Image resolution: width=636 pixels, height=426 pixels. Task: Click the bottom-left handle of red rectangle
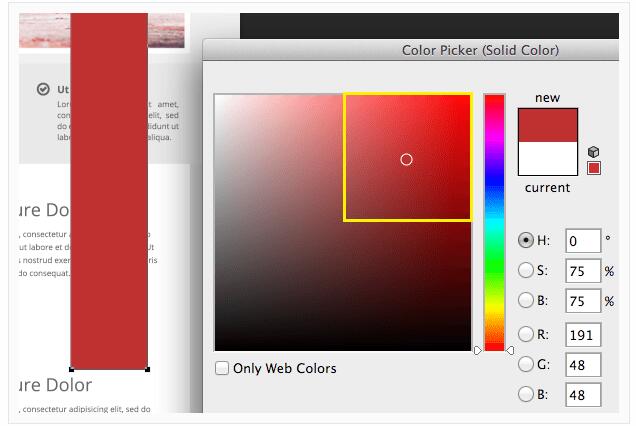click(71, 369)
